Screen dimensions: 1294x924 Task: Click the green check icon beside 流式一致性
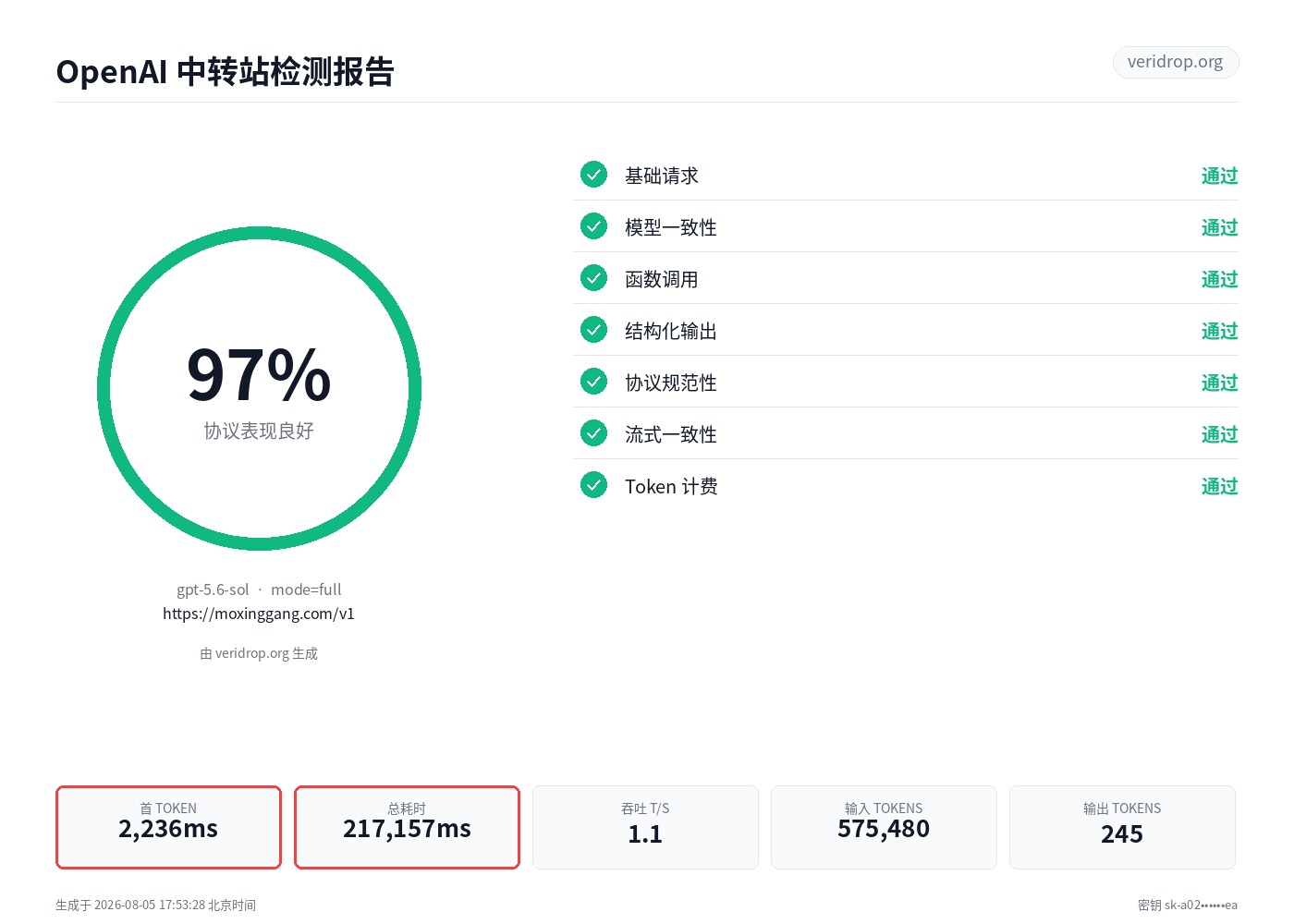click(x=593, y=432)
